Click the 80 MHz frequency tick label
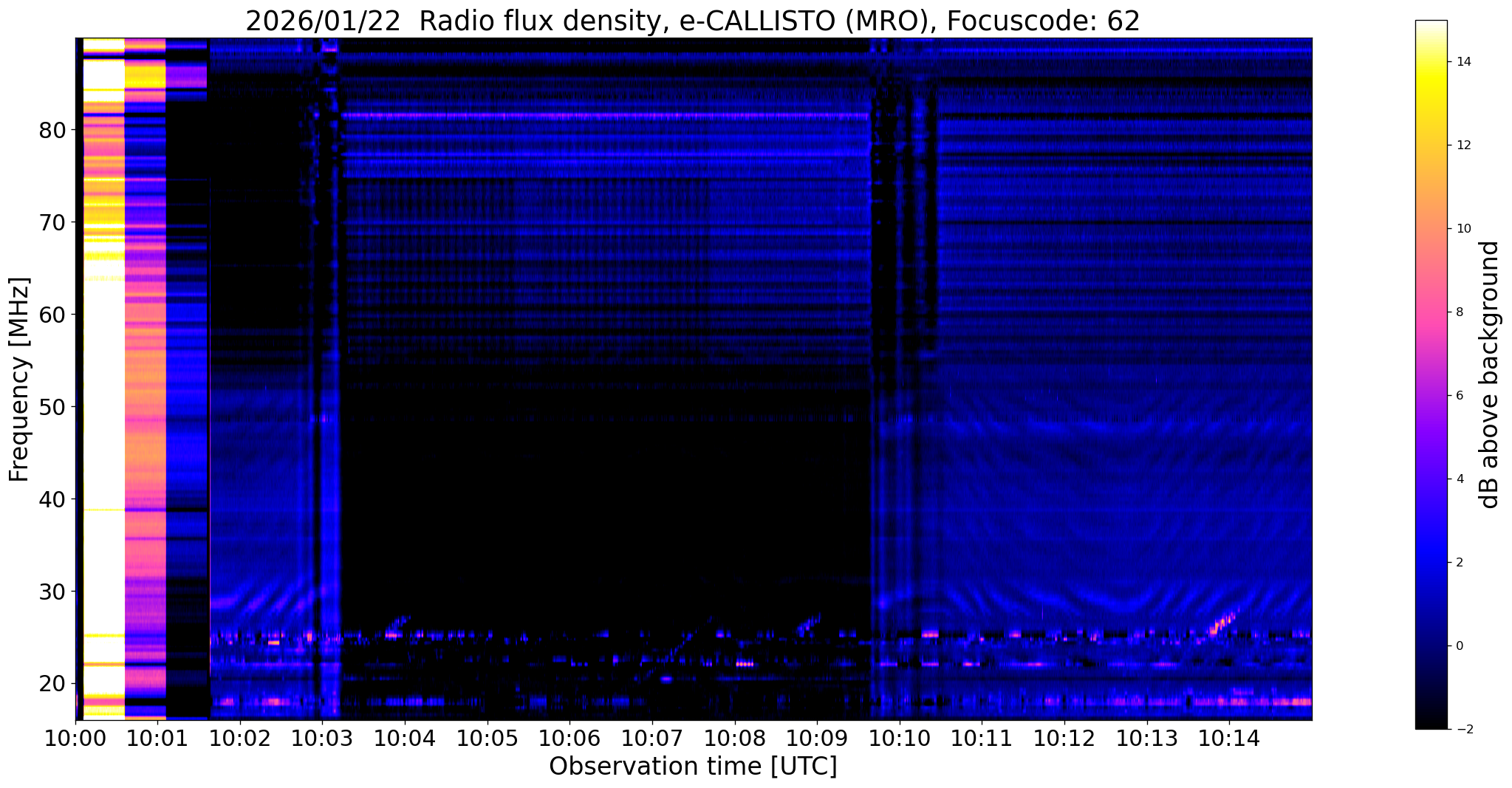1512x788 pixels. (52, 131)
